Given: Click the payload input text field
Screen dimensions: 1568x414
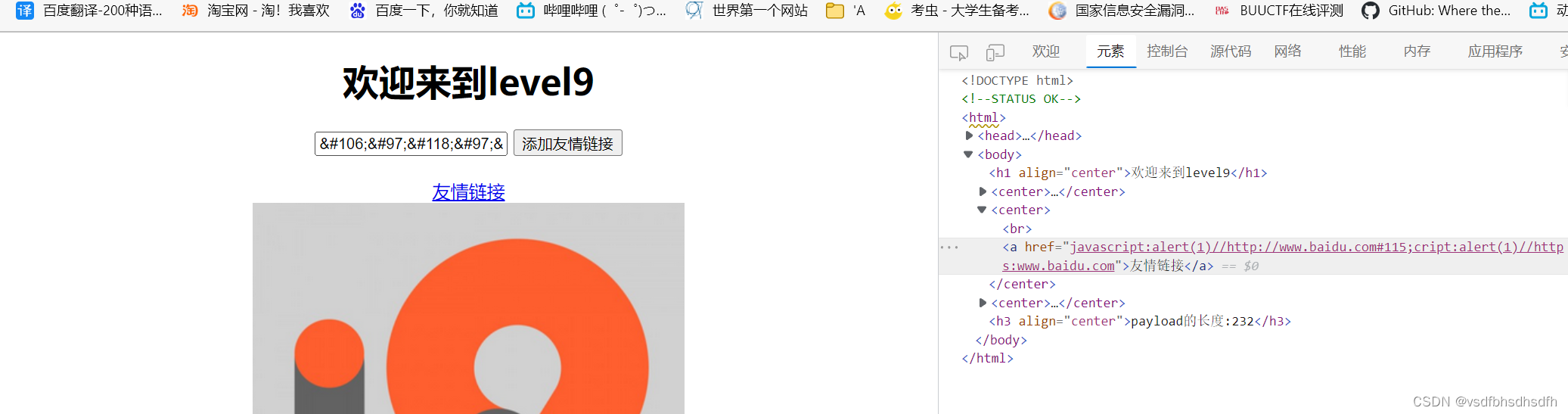Looking at the screenshot, I should 411,143.
